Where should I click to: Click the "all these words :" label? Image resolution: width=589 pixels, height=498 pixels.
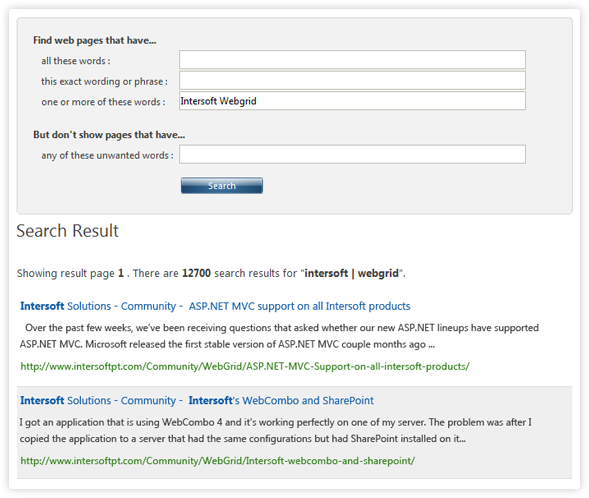click(76, 61)
